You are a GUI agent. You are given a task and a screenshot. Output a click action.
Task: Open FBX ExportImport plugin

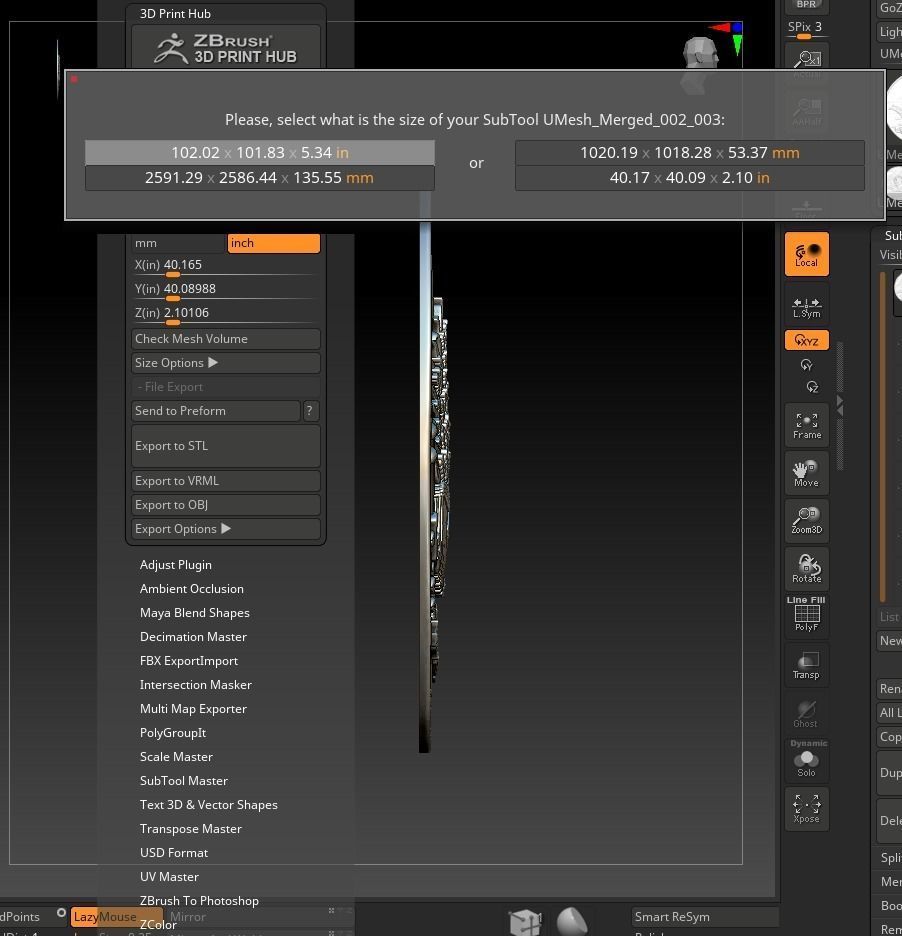189,661
